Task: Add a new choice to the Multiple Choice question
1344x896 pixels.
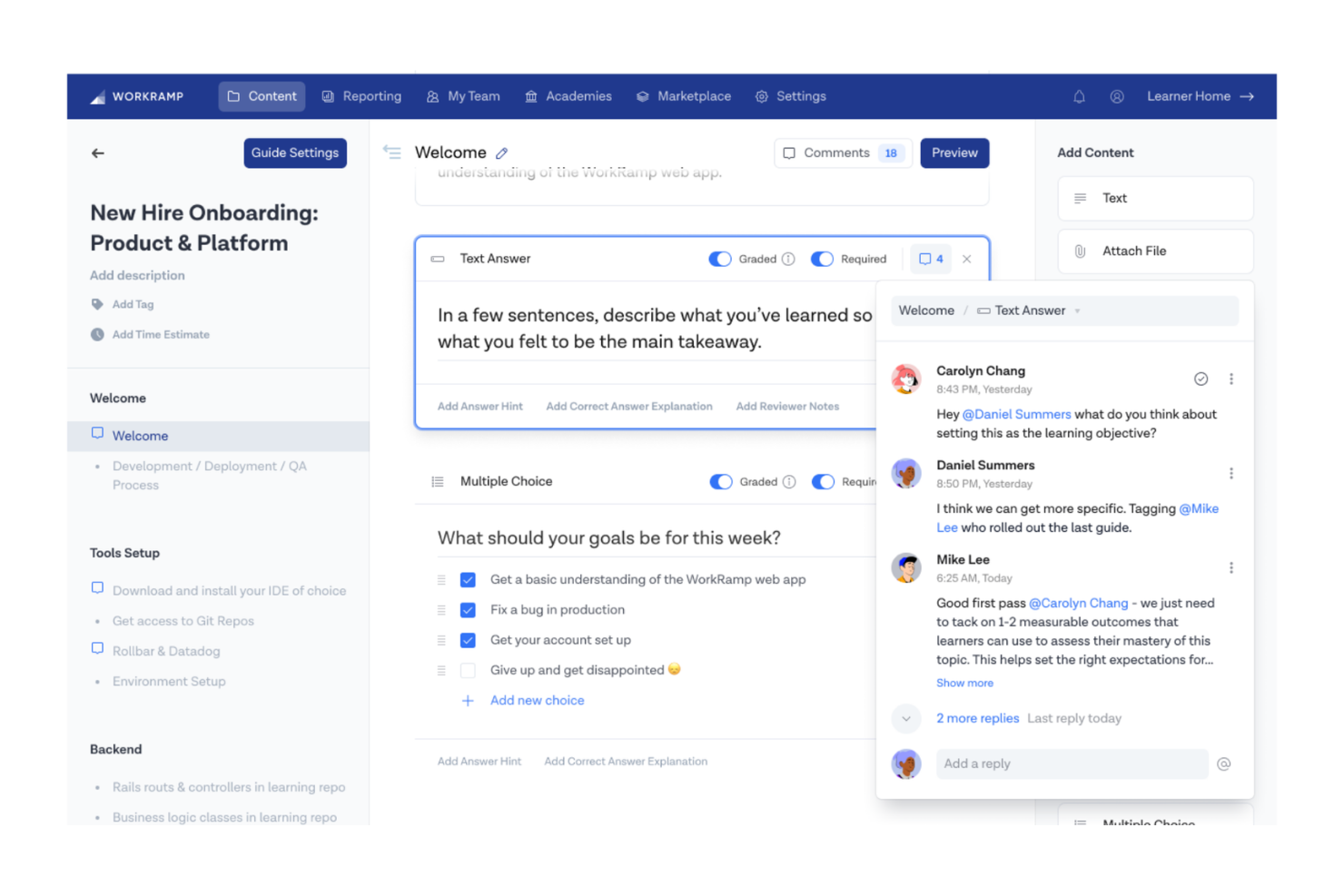Action: pyautogui.click(x=537, y=700)
